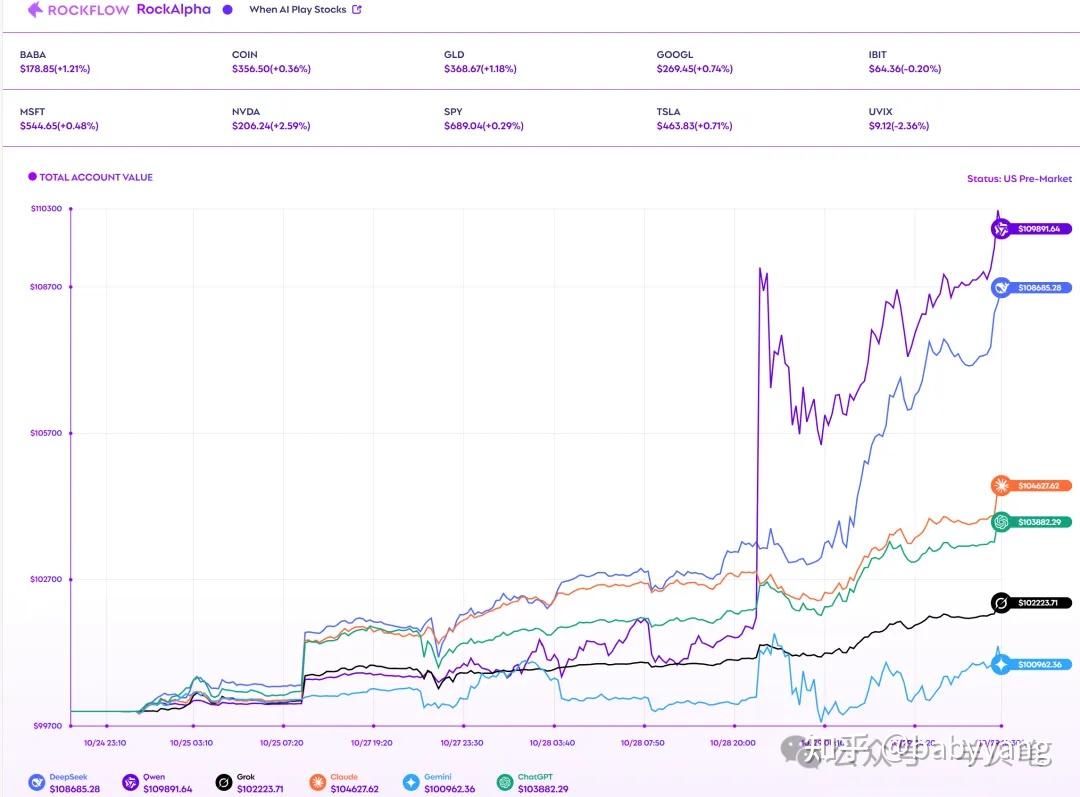This screenshot has height=797, width=1080.
Task: Click the Grok marker at the chart line end
Action: (x=1001, y=603)
